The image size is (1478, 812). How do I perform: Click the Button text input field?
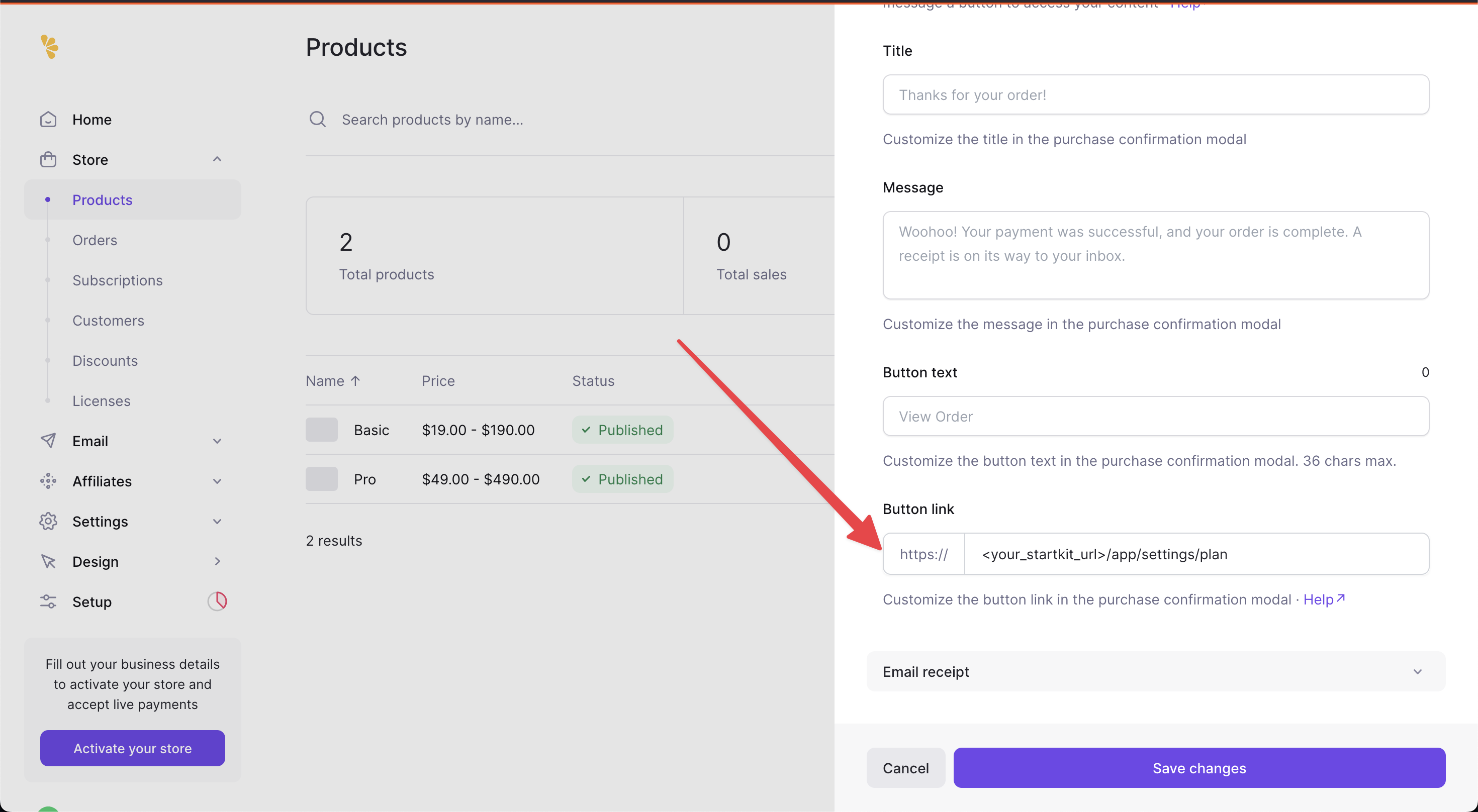point(1155,416)
